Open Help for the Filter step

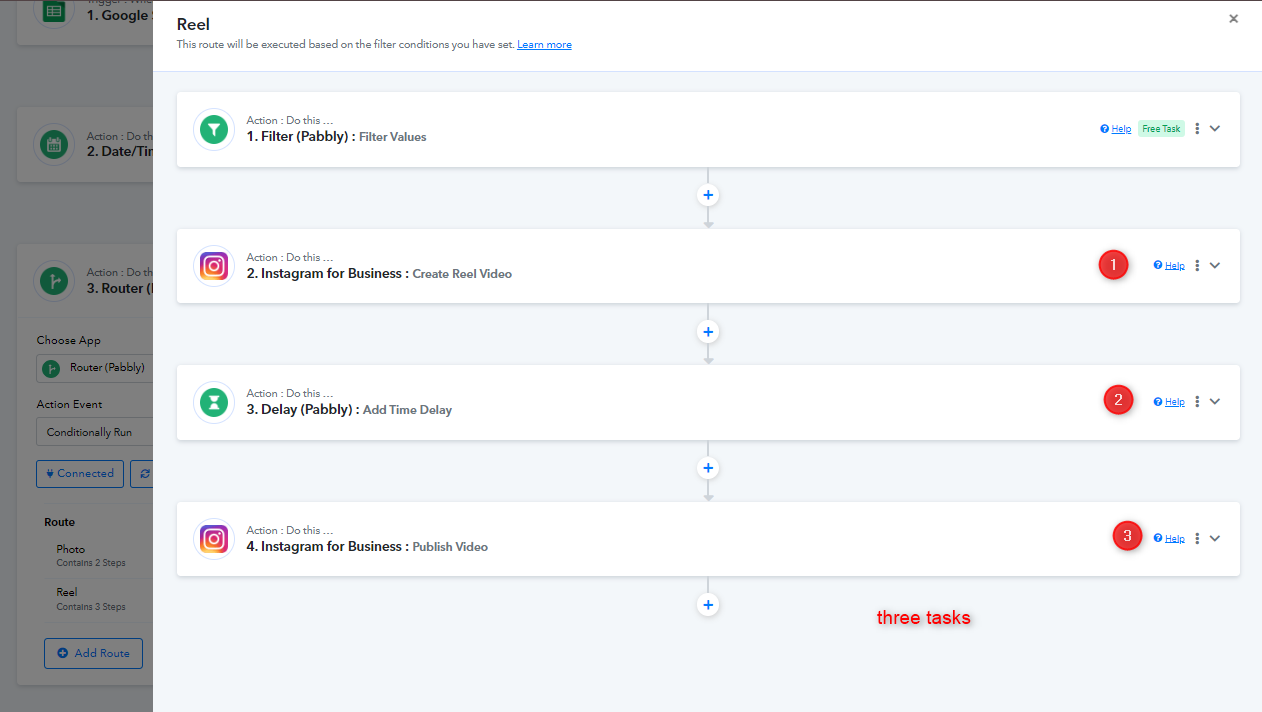coord(1116,129)
